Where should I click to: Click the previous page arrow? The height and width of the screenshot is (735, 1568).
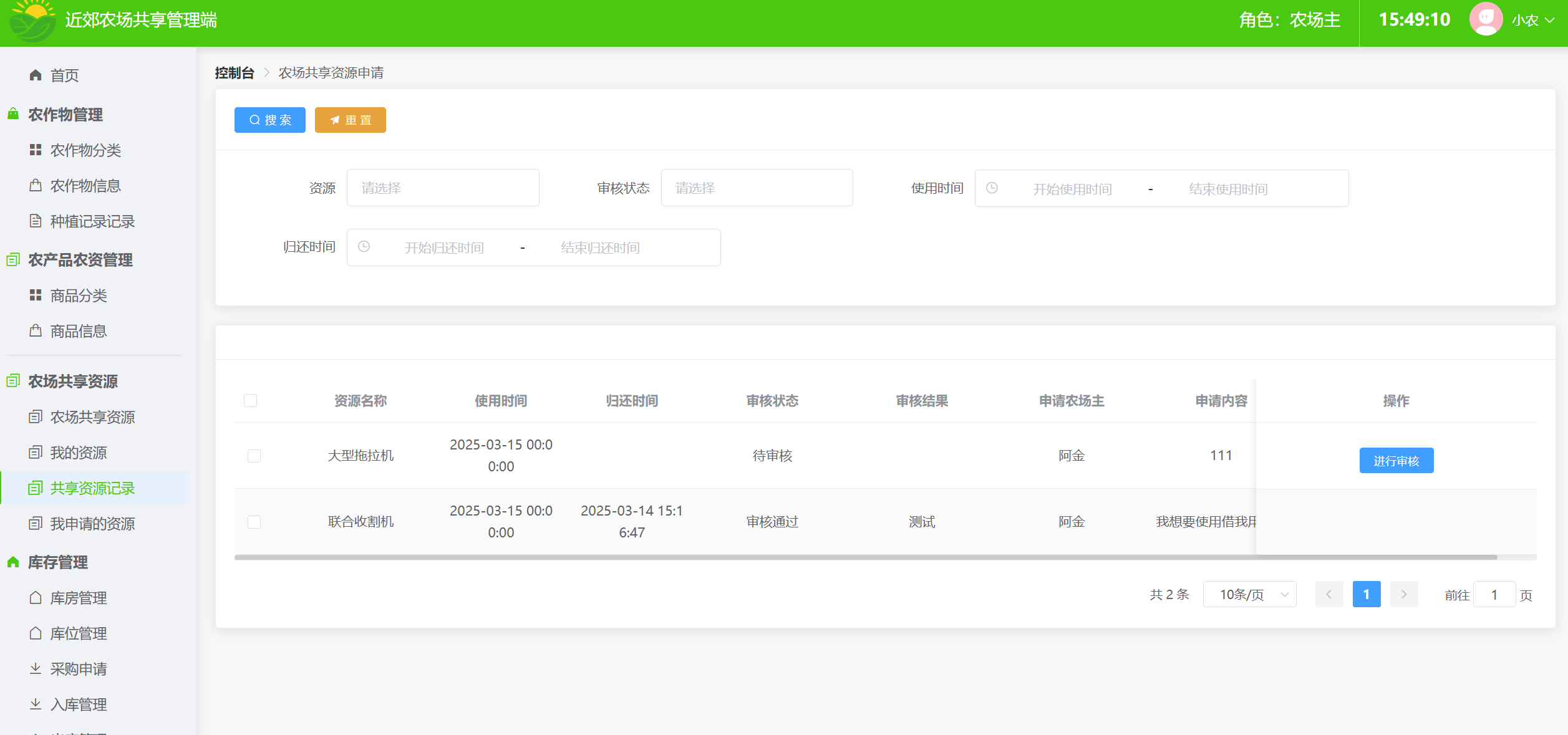point(1329,594)
